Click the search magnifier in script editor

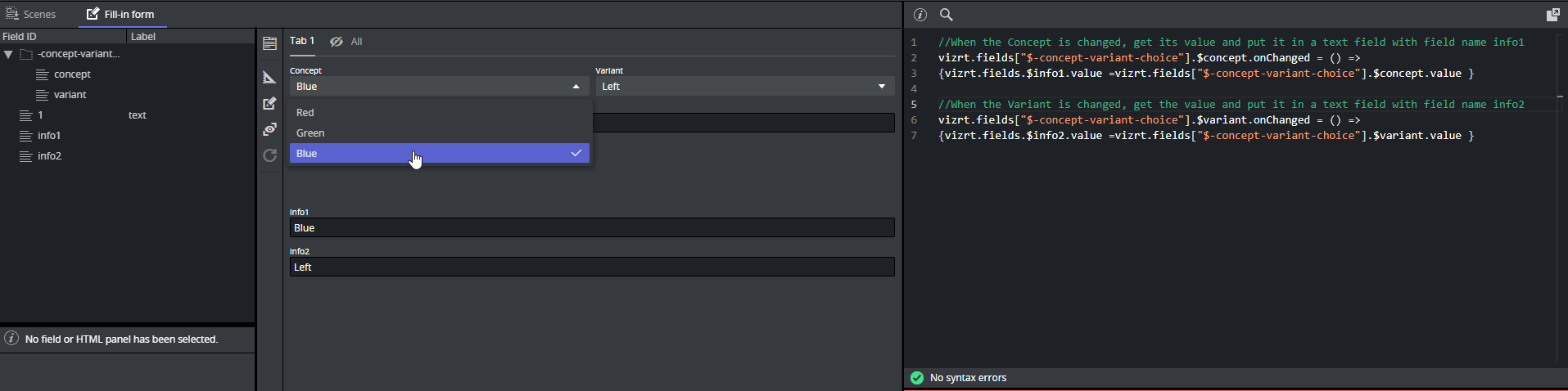click(x=947, y=15)
